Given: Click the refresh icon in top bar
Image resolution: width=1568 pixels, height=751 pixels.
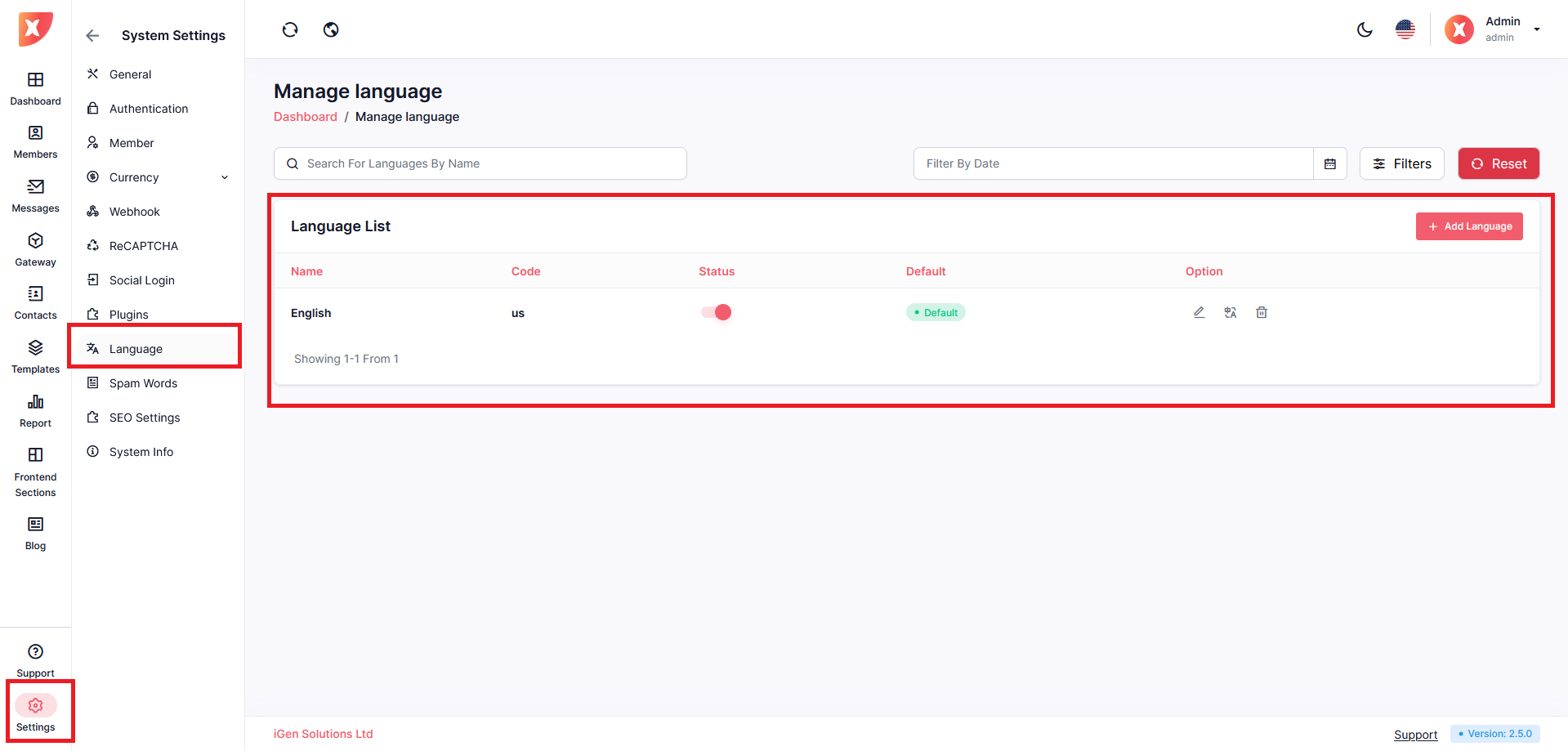Looking at the screenshot, I should (290, 30).
